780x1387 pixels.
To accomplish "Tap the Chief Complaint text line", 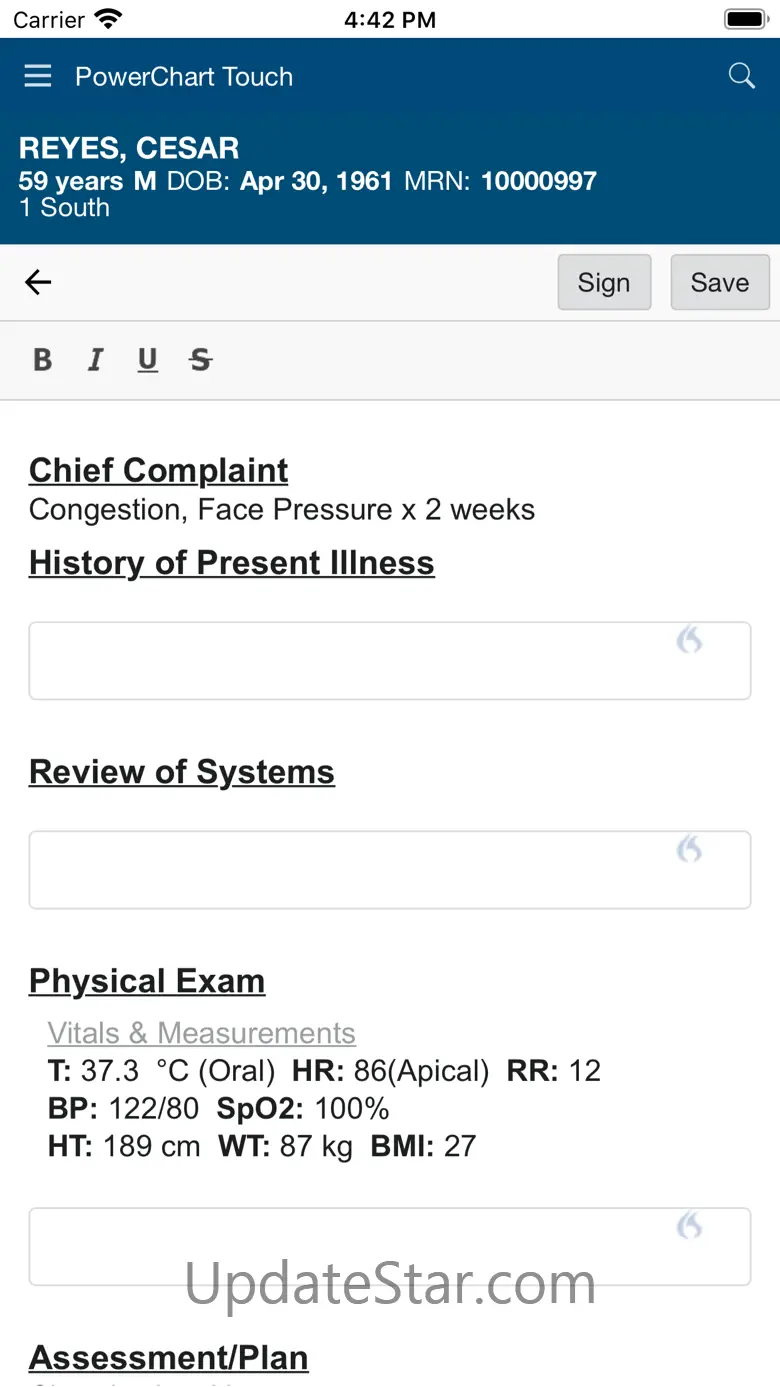I will (281, 510).
